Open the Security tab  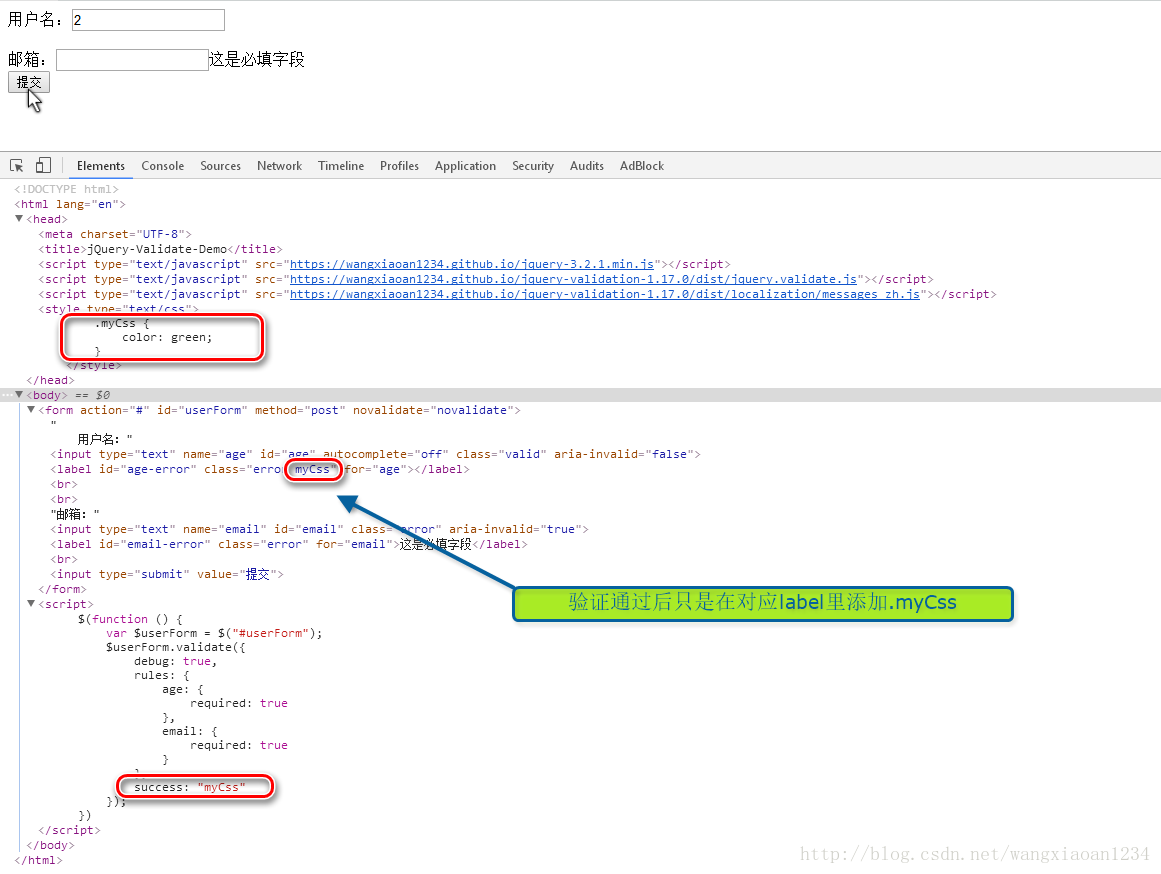pos(532,166)
